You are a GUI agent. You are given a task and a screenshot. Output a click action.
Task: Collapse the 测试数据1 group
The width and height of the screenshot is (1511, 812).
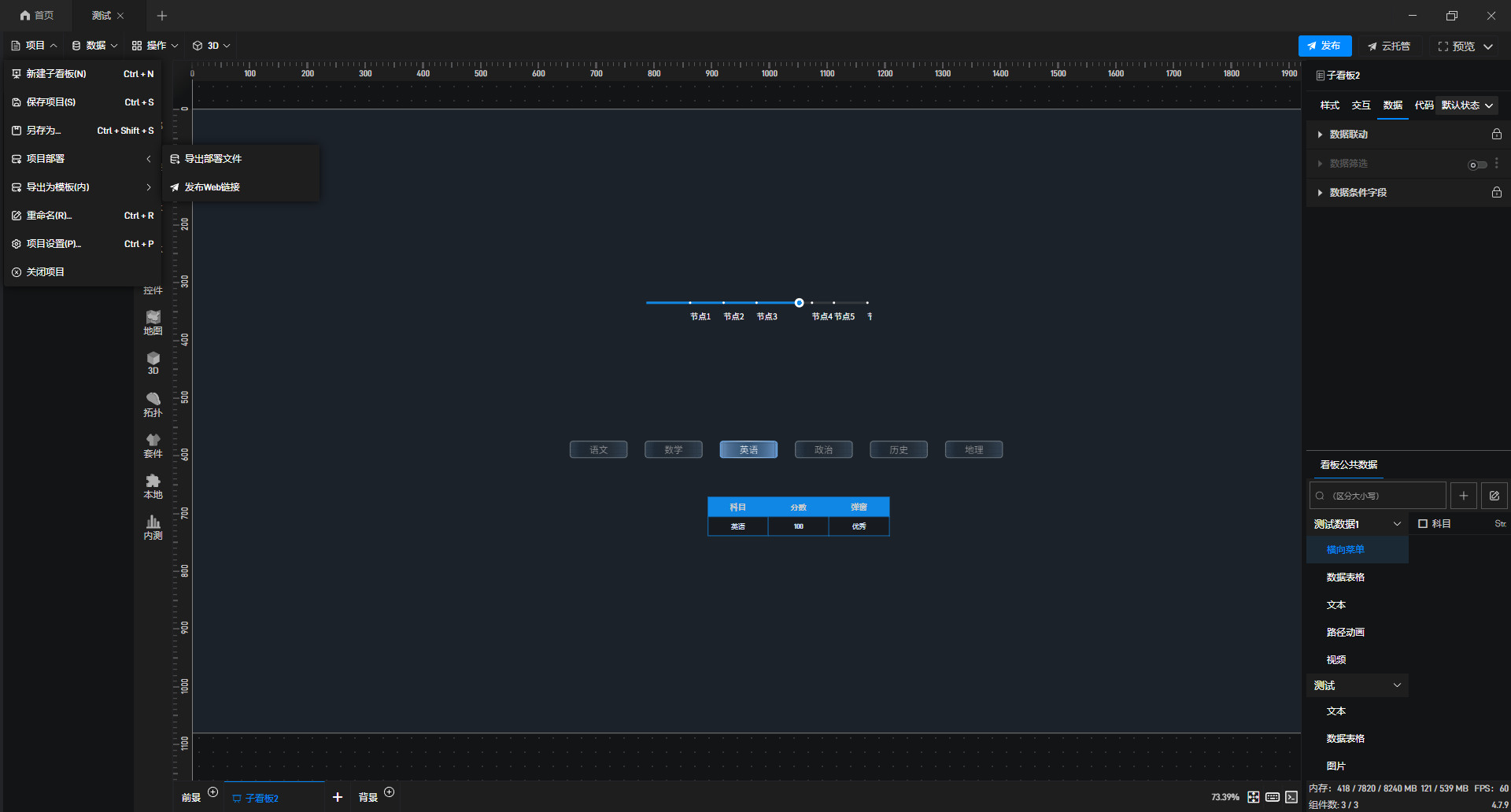click(x=1397, y=524)
